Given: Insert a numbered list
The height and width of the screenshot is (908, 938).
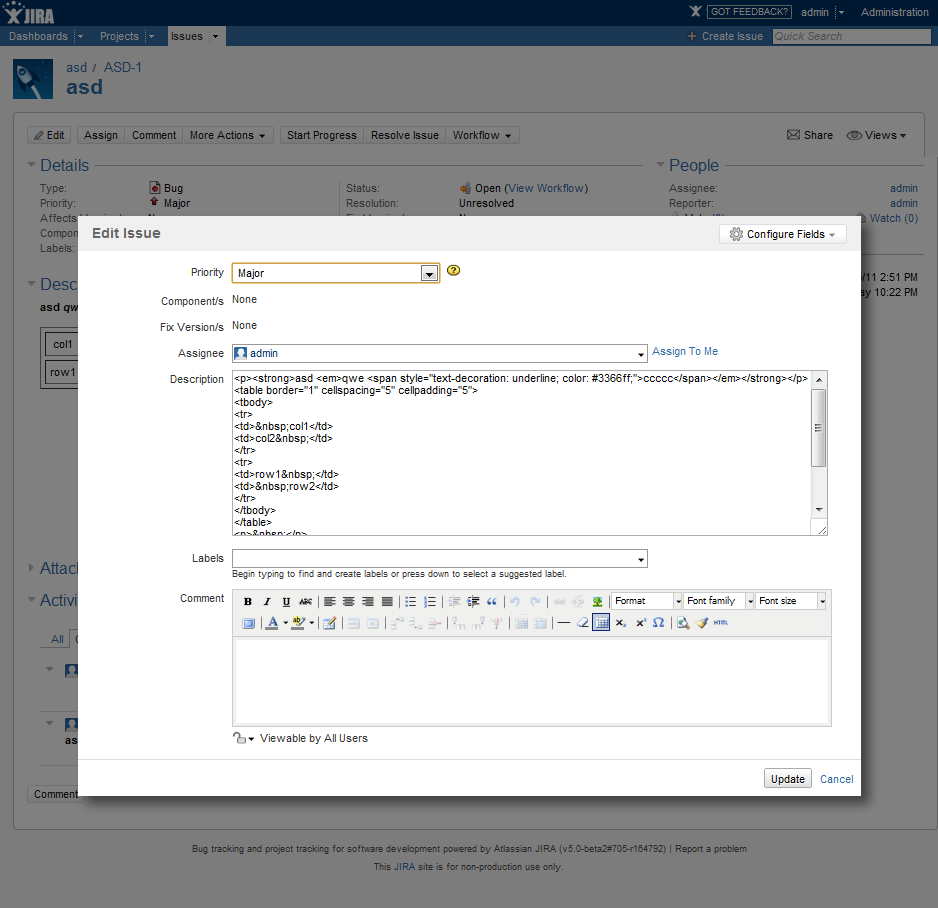Looking at the screenshot, I should (430, 602).
